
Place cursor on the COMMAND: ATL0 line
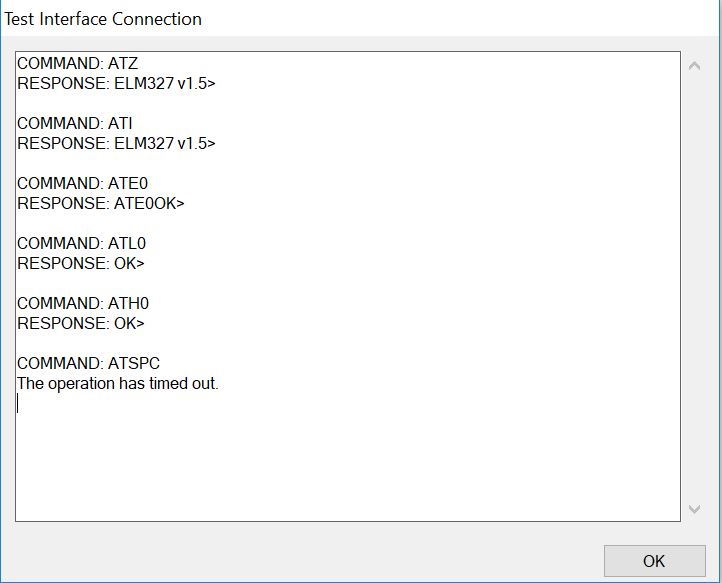point(82,244)
